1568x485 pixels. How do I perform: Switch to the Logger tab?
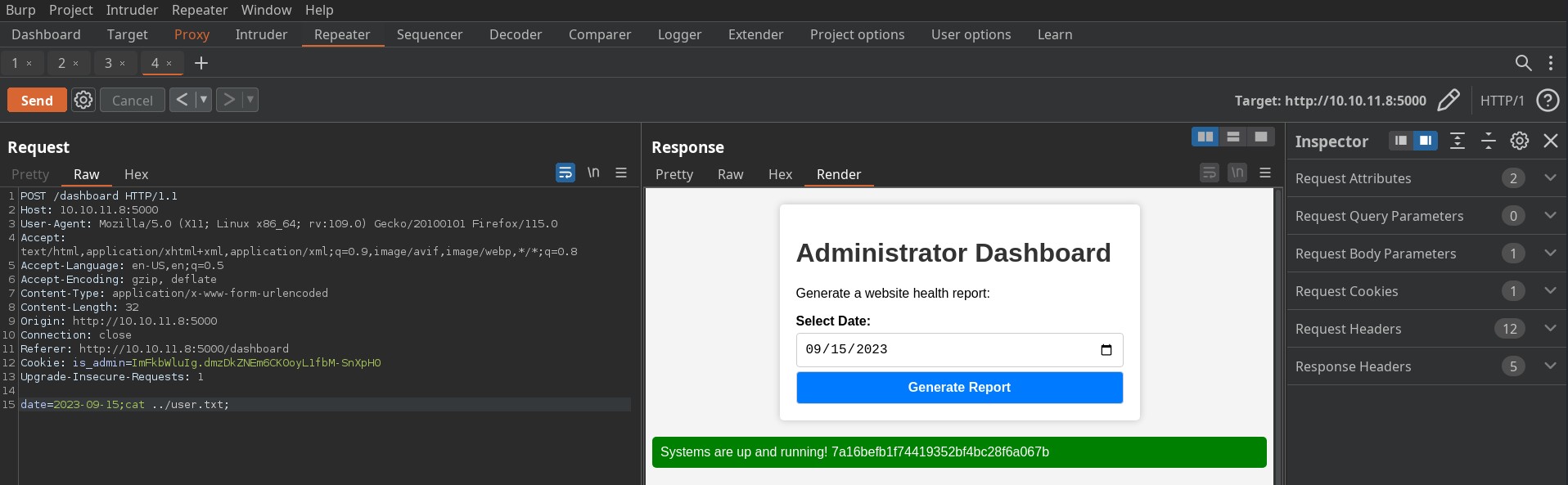coord(679,34)
